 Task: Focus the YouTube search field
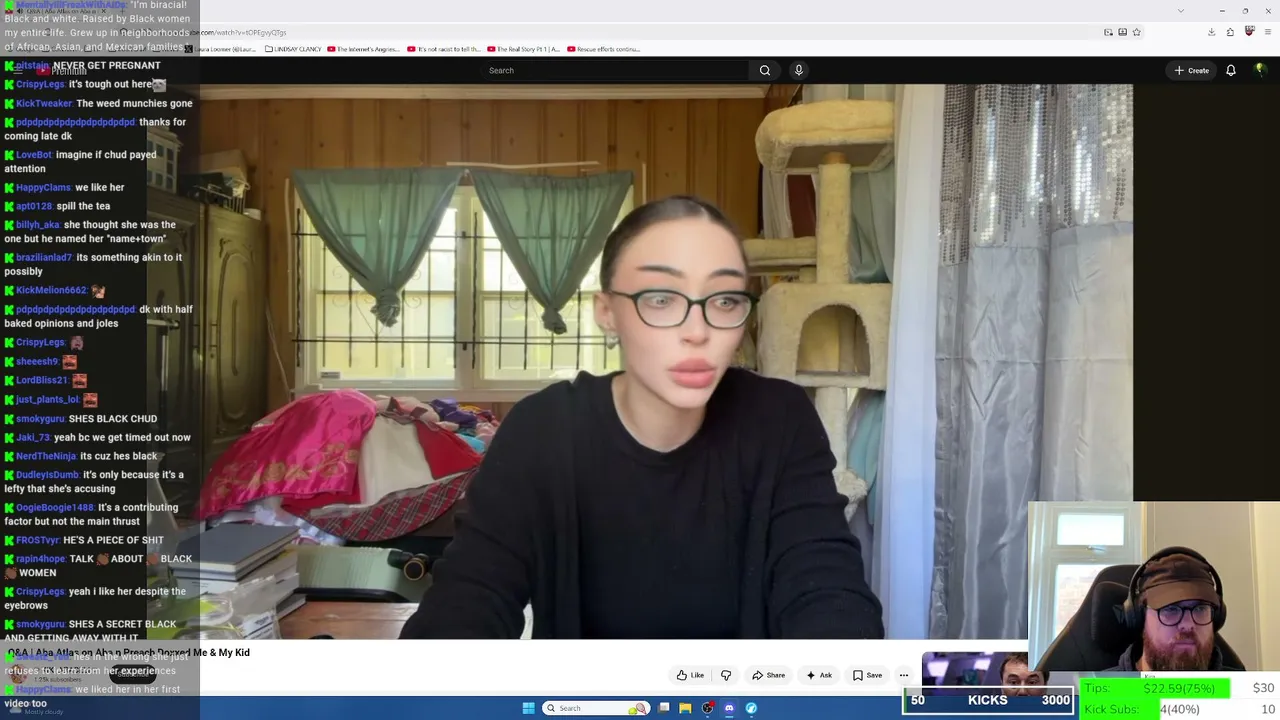[615, 70]
